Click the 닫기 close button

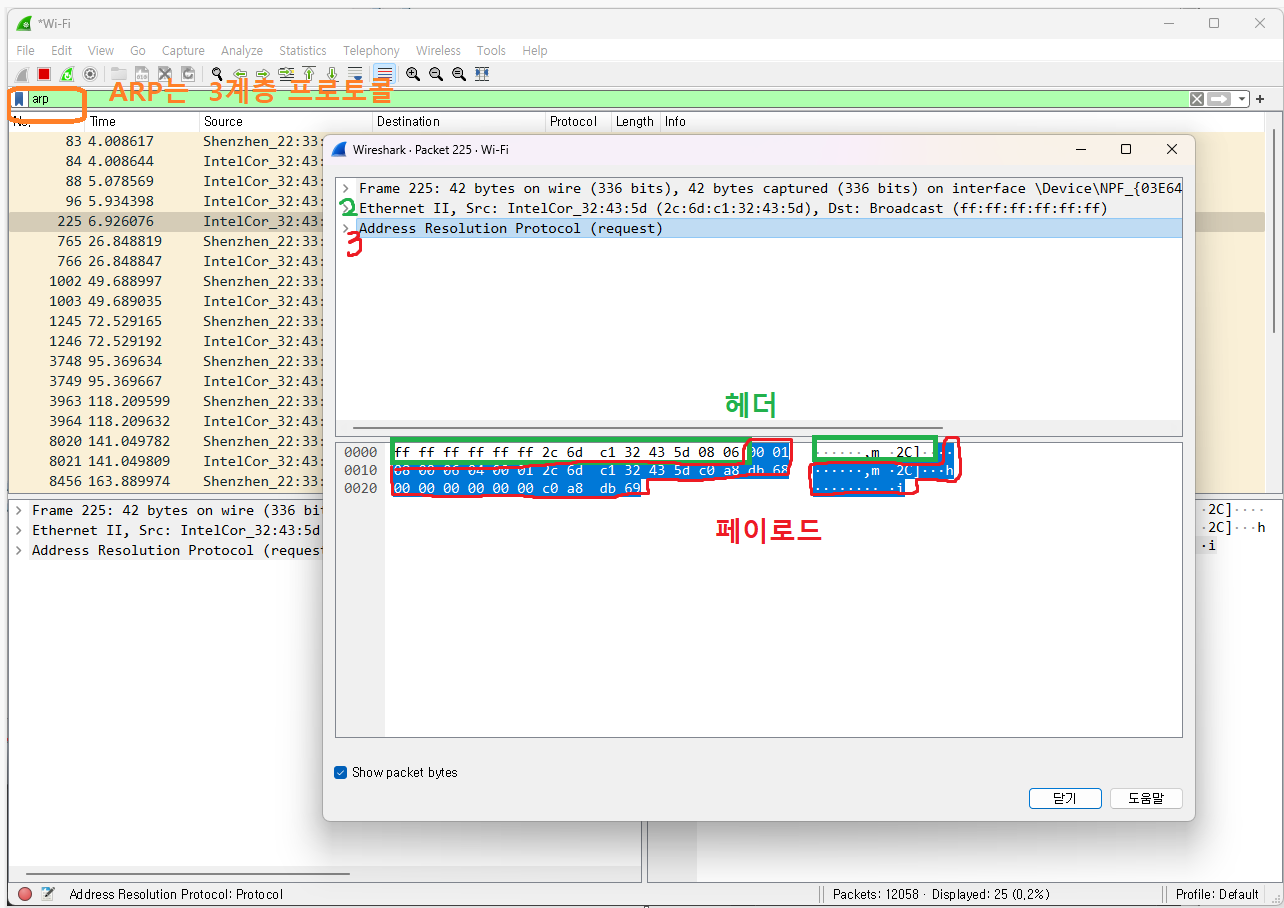pos(1065,799)
